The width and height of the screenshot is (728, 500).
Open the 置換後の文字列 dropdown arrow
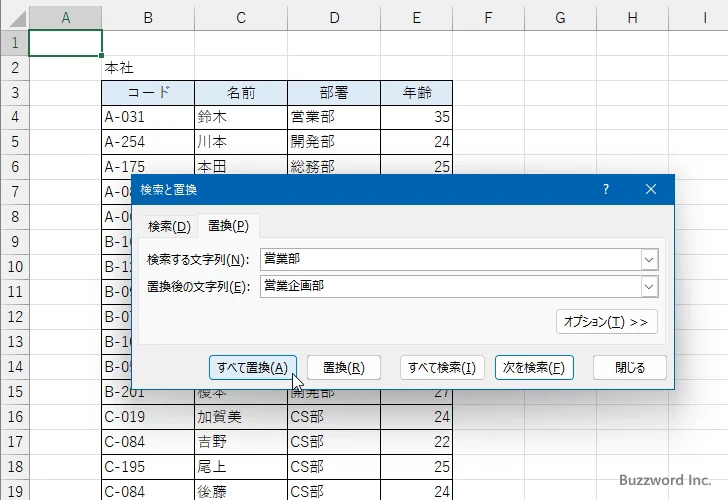tap(649, 287)
